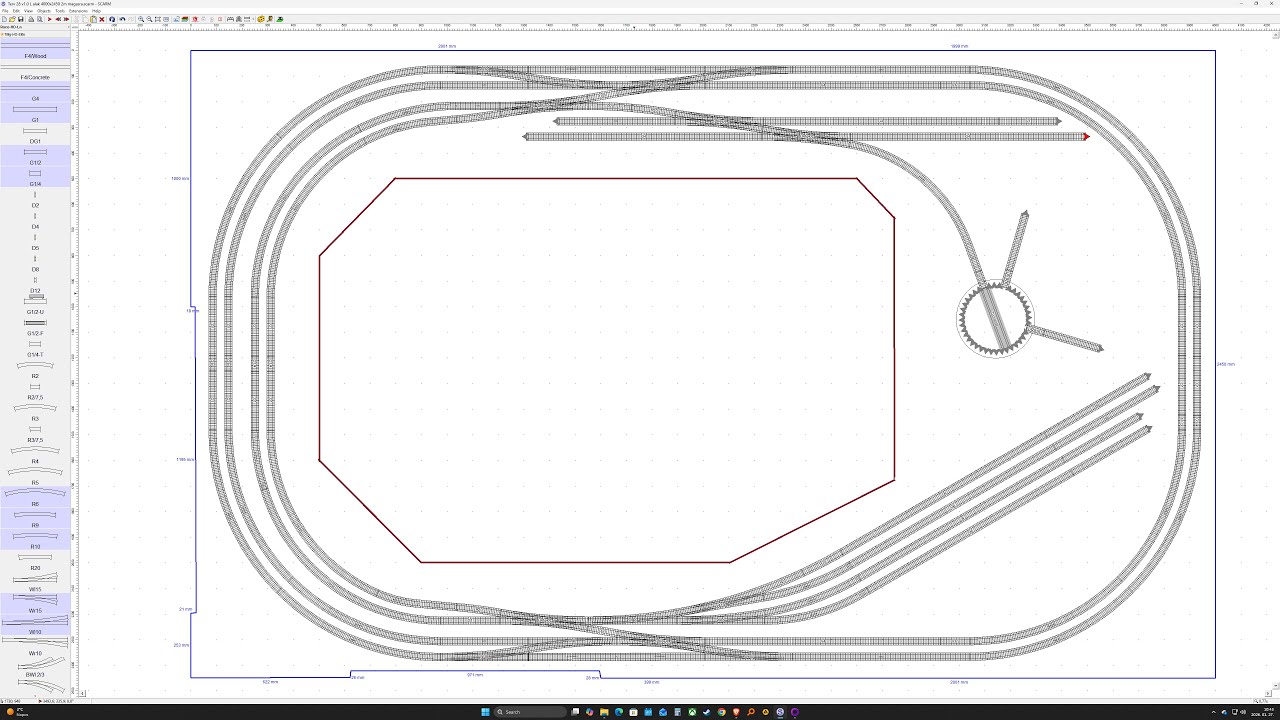The height and width of the screenshot is (720, 1280).
Task: Select the D12 track piece label
Action: click(x=35, y=290)
